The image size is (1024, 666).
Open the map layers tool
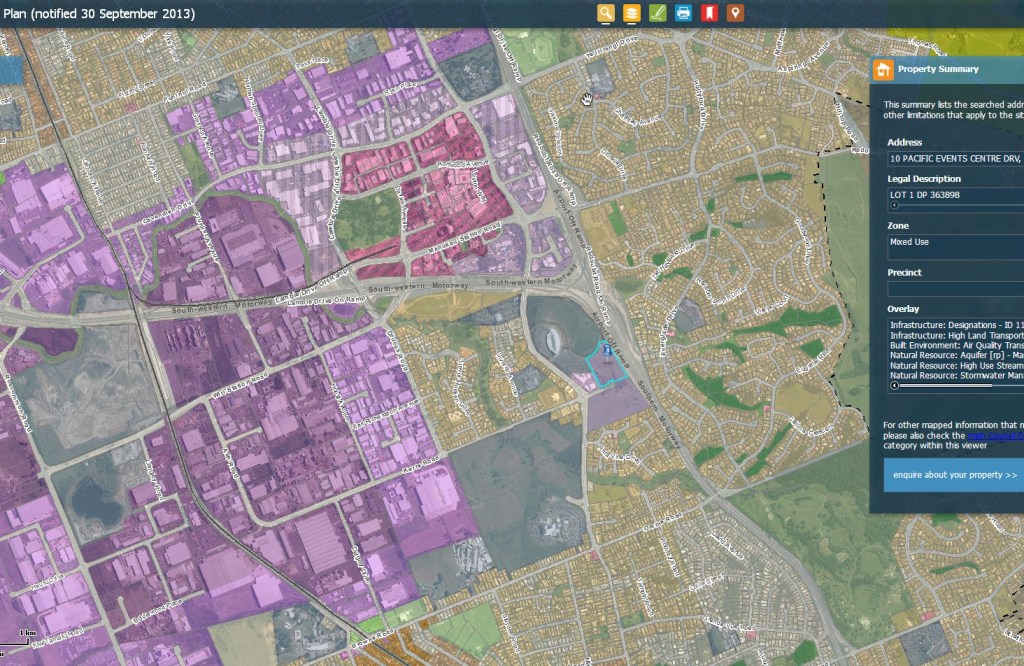click(632, 13)
